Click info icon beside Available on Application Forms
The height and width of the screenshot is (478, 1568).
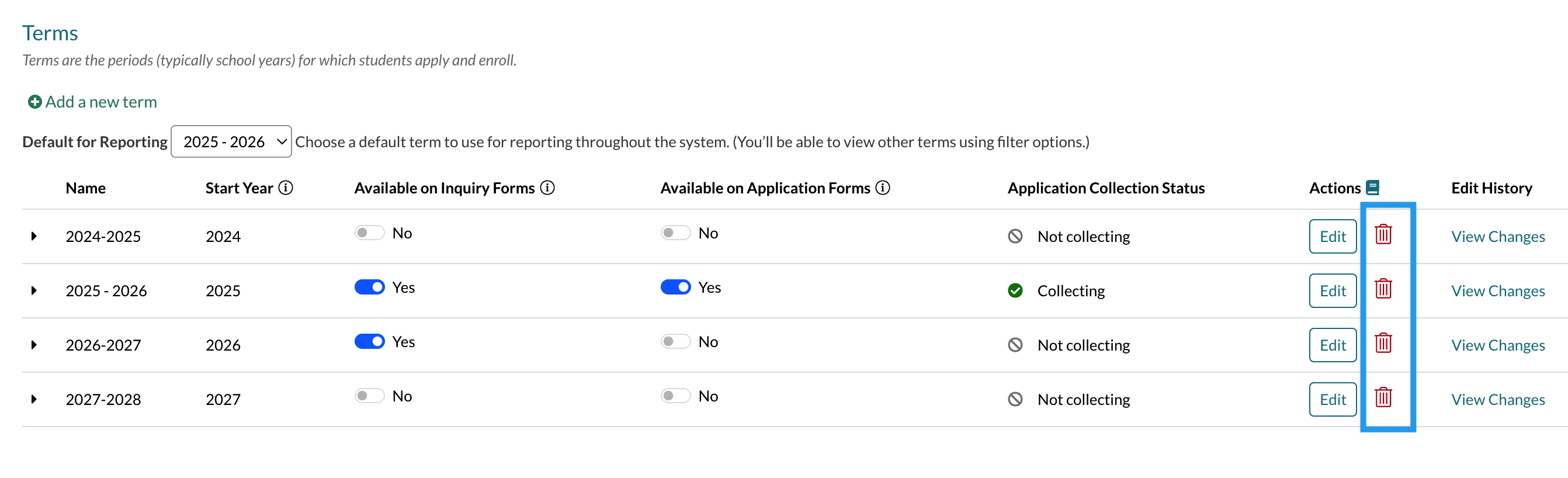883,188
